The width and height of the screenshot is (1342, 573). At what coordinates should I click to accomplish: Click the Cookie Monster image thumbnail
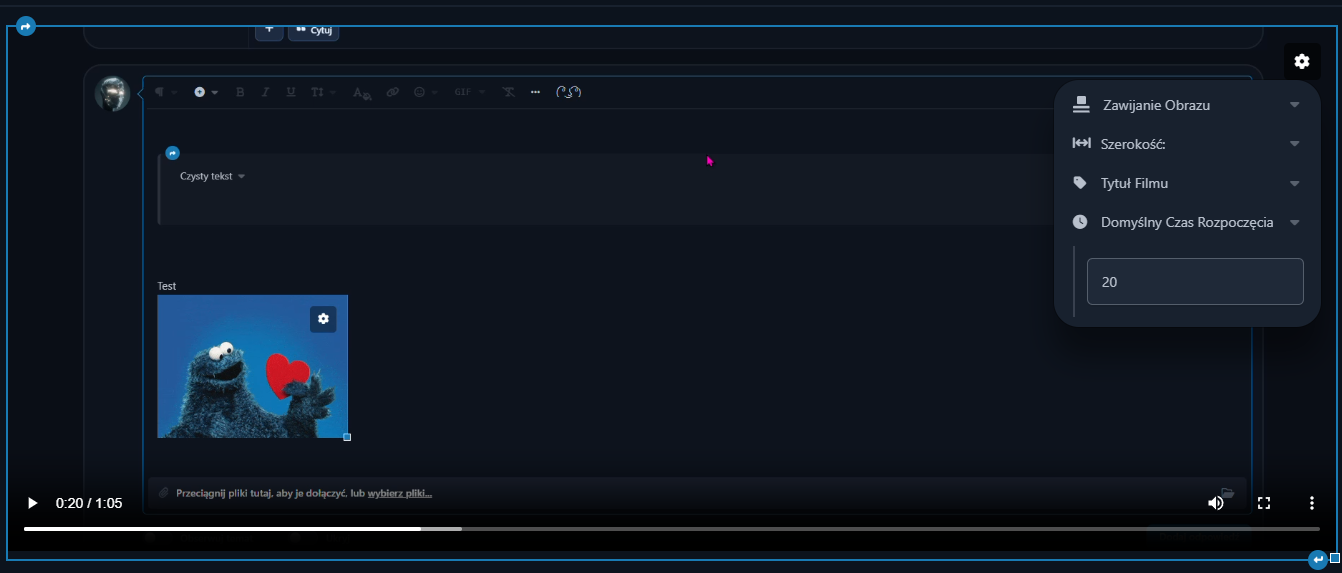pos(240,380)
